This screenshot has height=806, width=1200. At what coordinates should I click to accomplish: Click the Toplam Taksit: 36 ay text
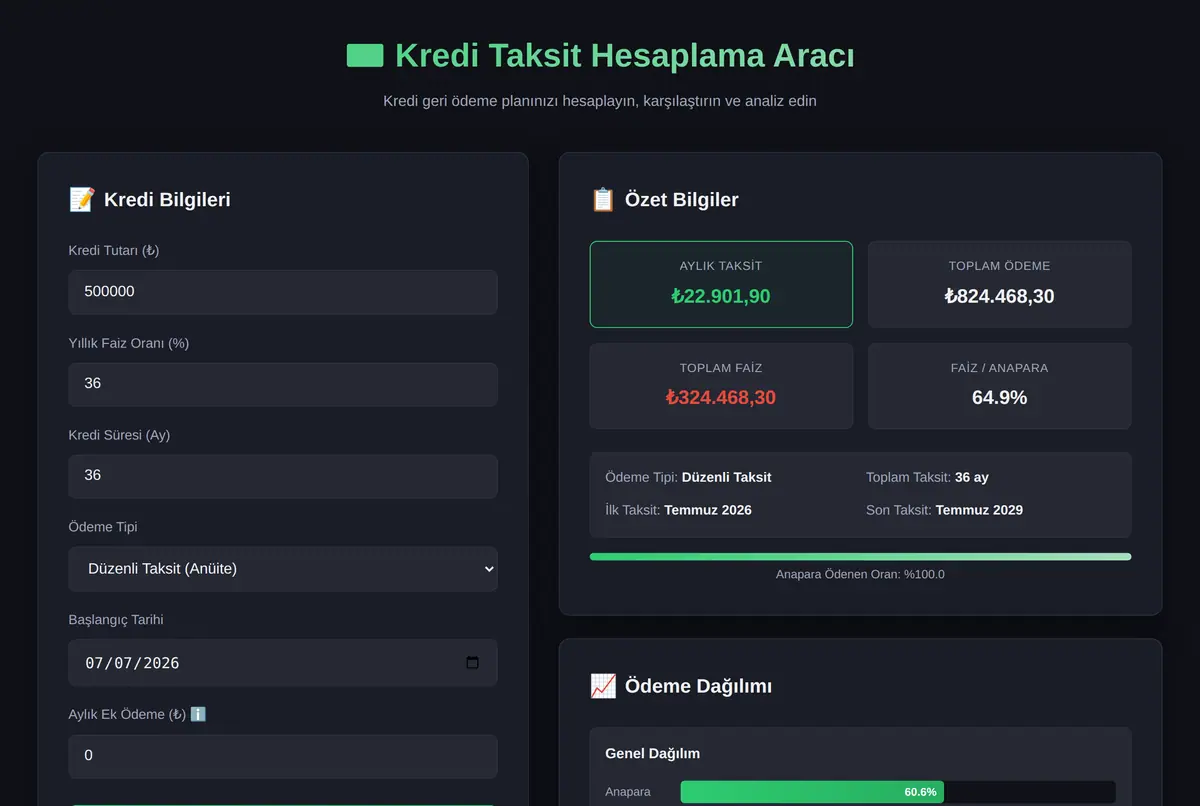pos(927,477)
